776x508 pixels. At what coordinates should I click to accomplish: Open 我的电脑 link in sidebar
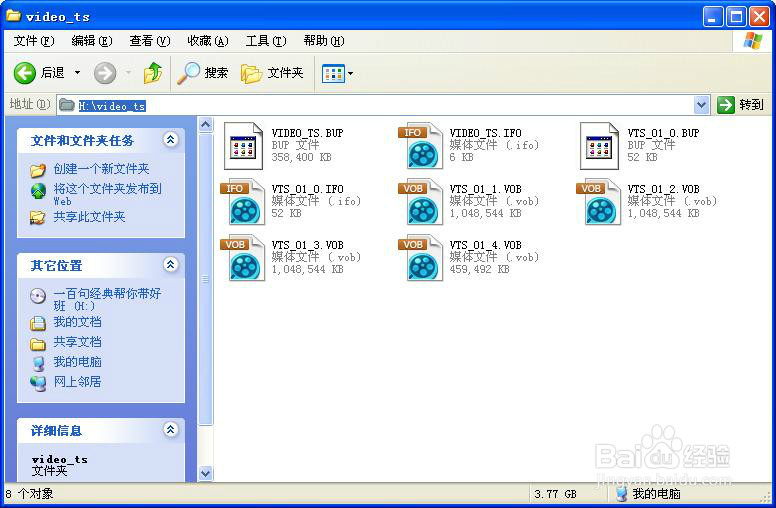78,362
